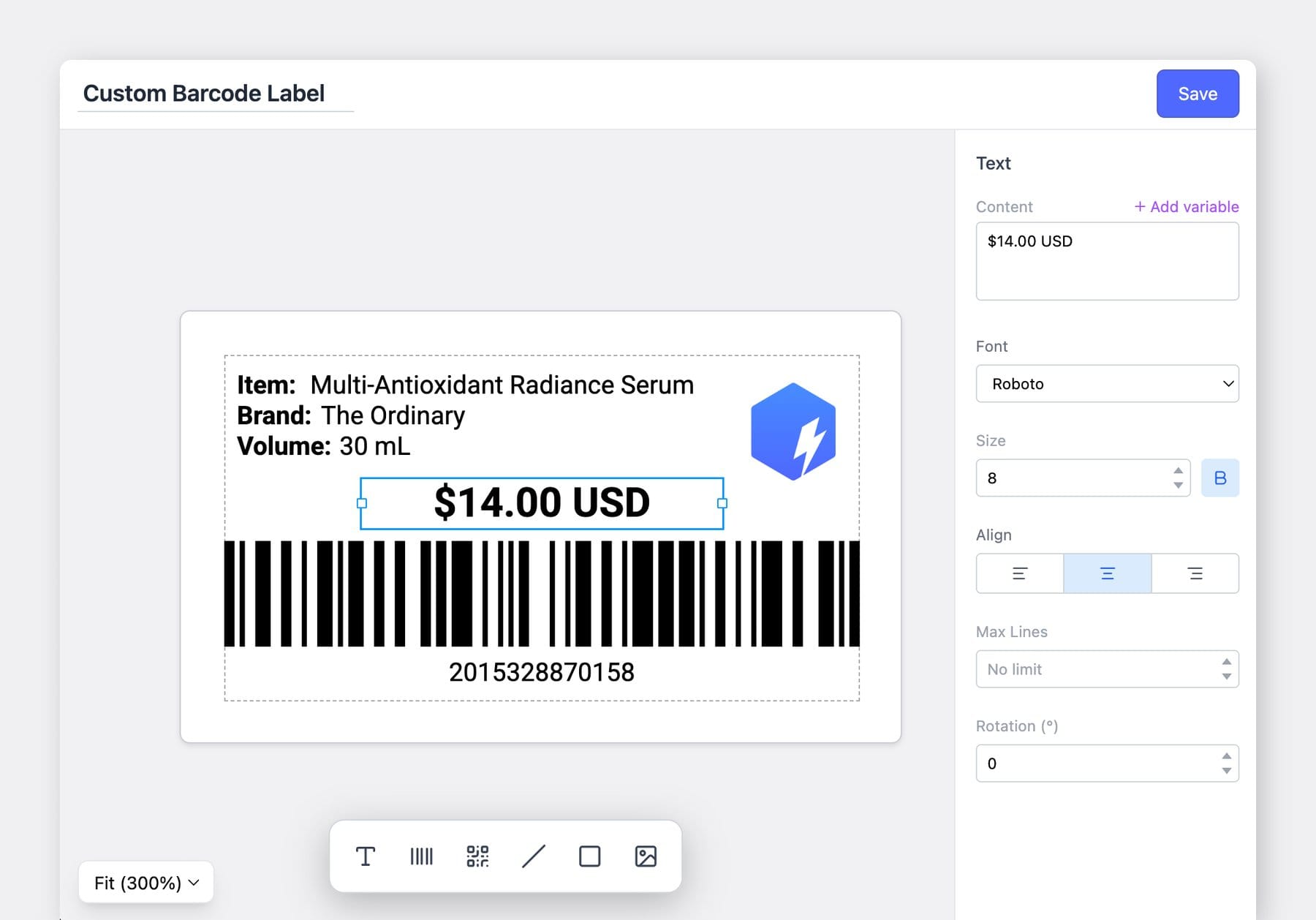This screenshot has width=1316, height=920.
Task: Select the $14.00 USD text on the label
Action: (541, 502)
